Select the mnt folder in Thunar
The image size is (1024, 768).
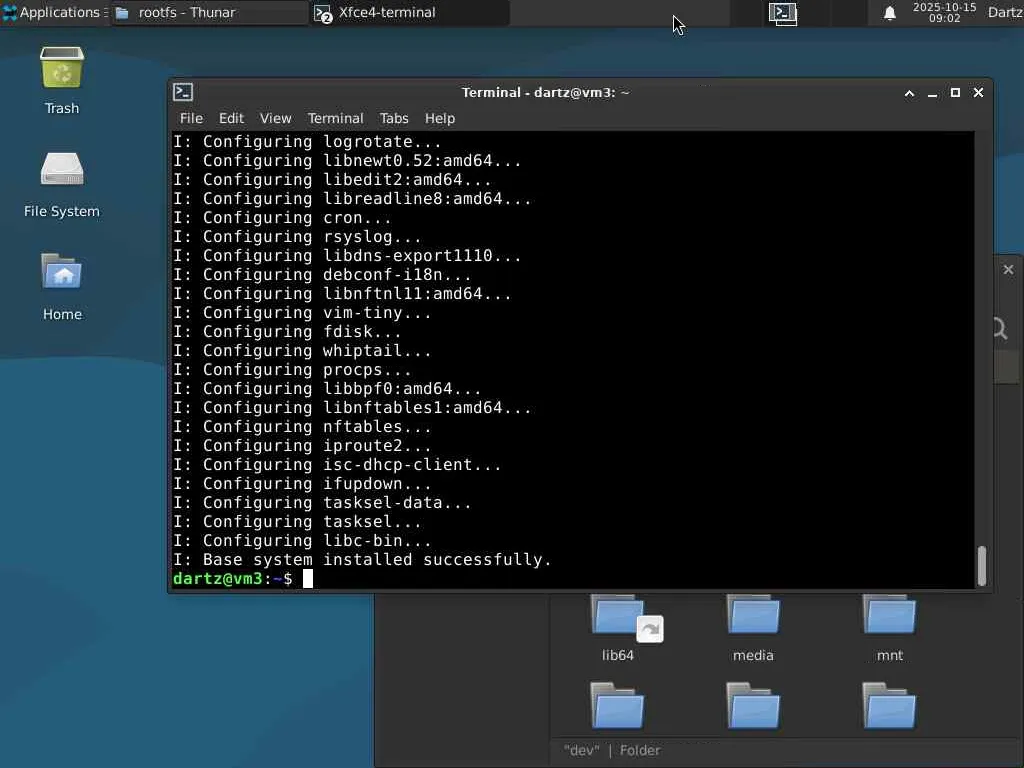pos(889,628)
